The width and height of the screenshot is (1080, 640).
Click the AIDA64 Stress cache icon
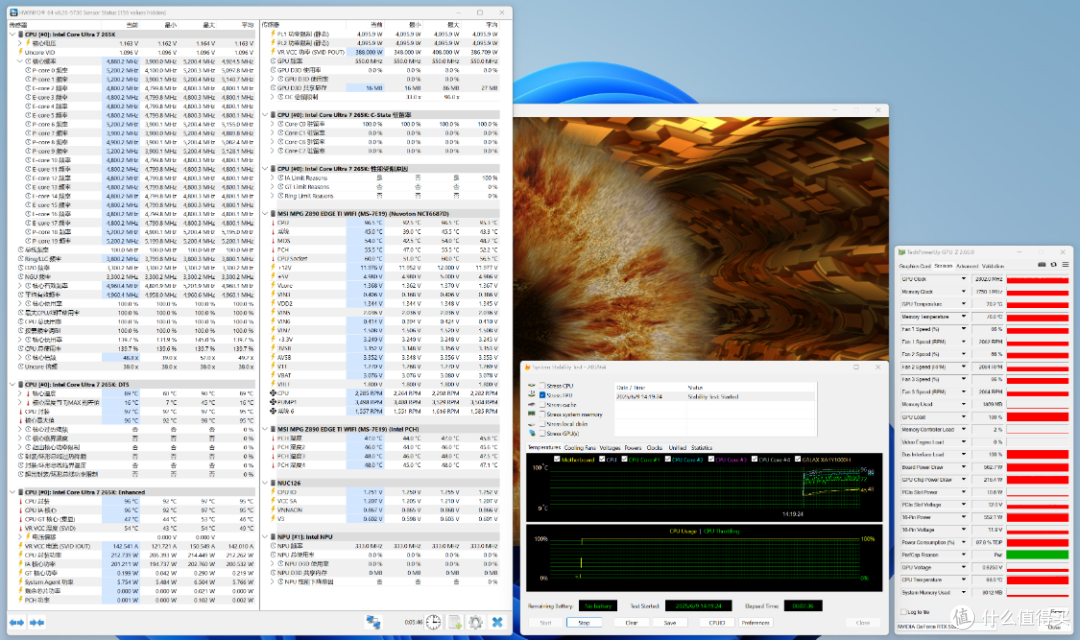pos(531,404)
